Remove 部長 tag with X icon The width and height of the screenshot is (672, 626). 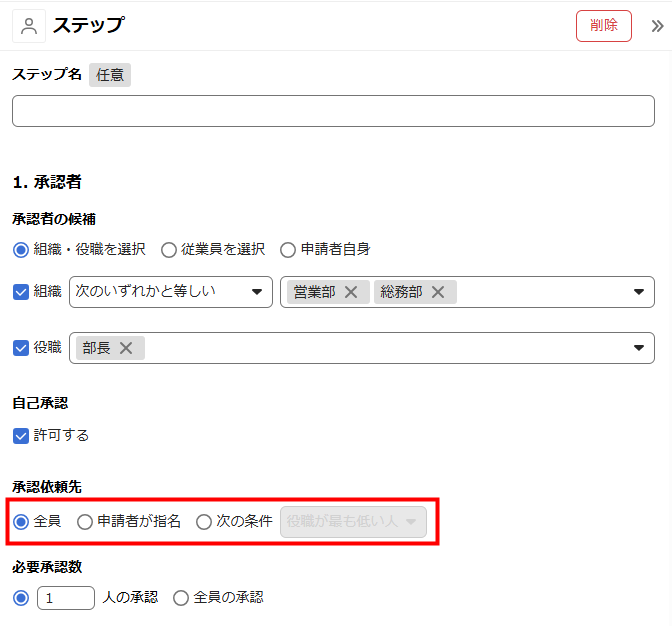click(126, 348)
